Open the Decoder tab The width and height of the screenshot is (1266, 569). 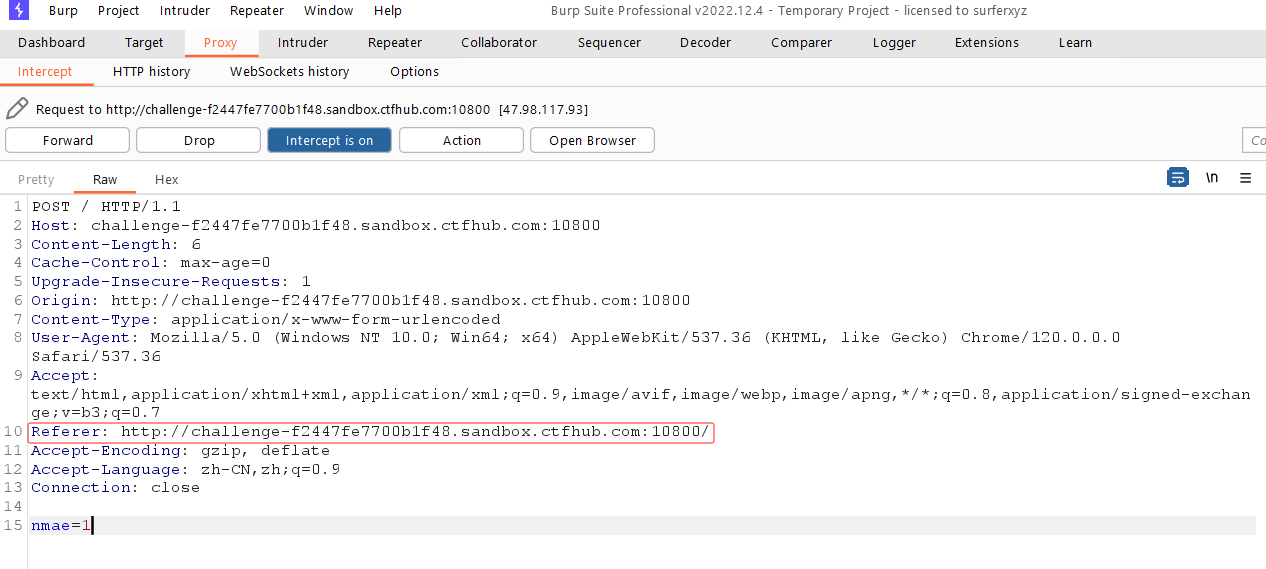pyautogui.click(x=705, y=43)
